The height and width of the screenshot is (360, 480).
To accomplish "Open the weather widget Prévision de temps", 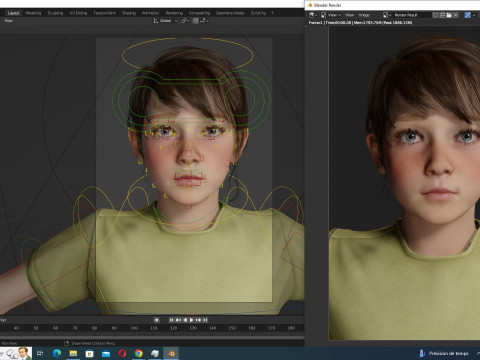I will [445, 353].
